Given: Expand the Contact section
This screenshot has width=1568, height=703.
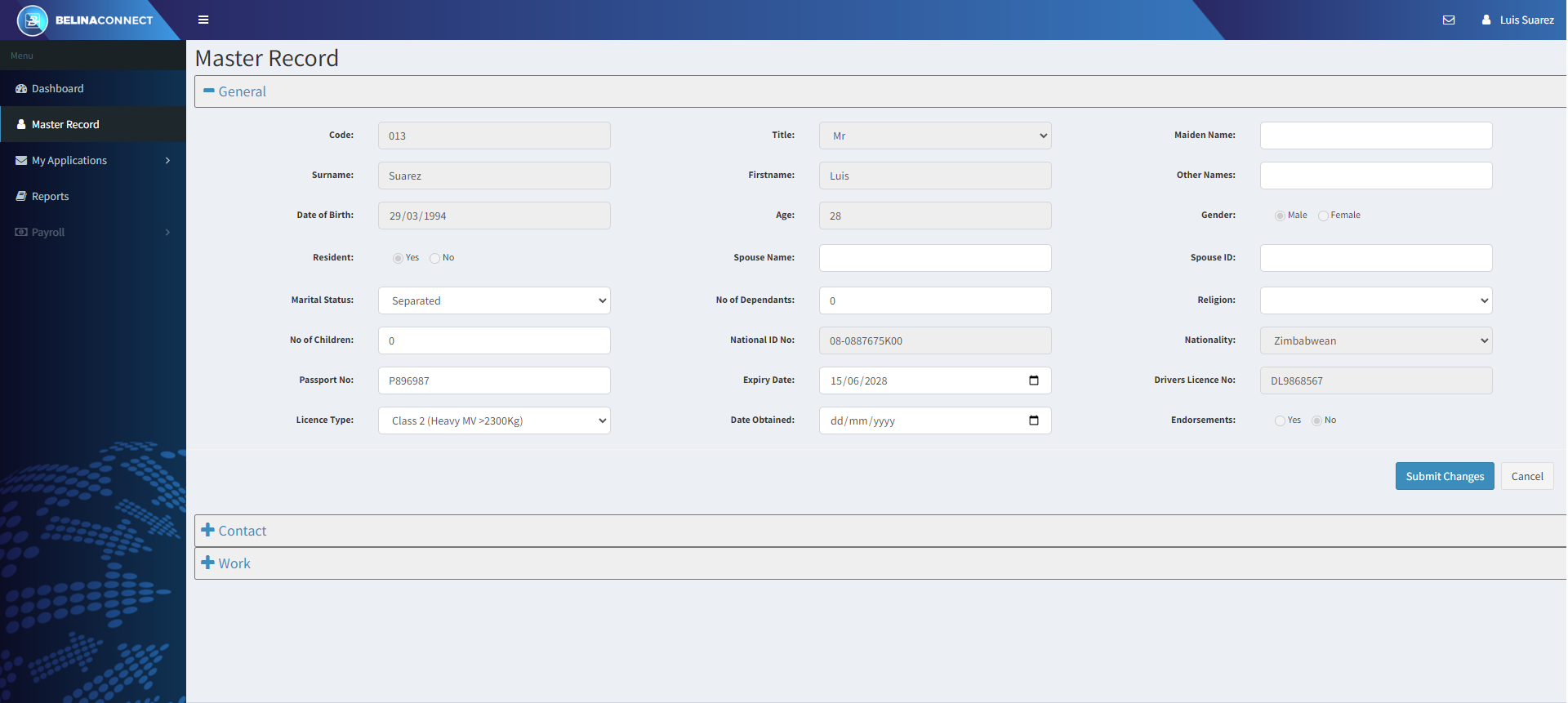Looking at the screenshot, I should click(x=880, y=531).
